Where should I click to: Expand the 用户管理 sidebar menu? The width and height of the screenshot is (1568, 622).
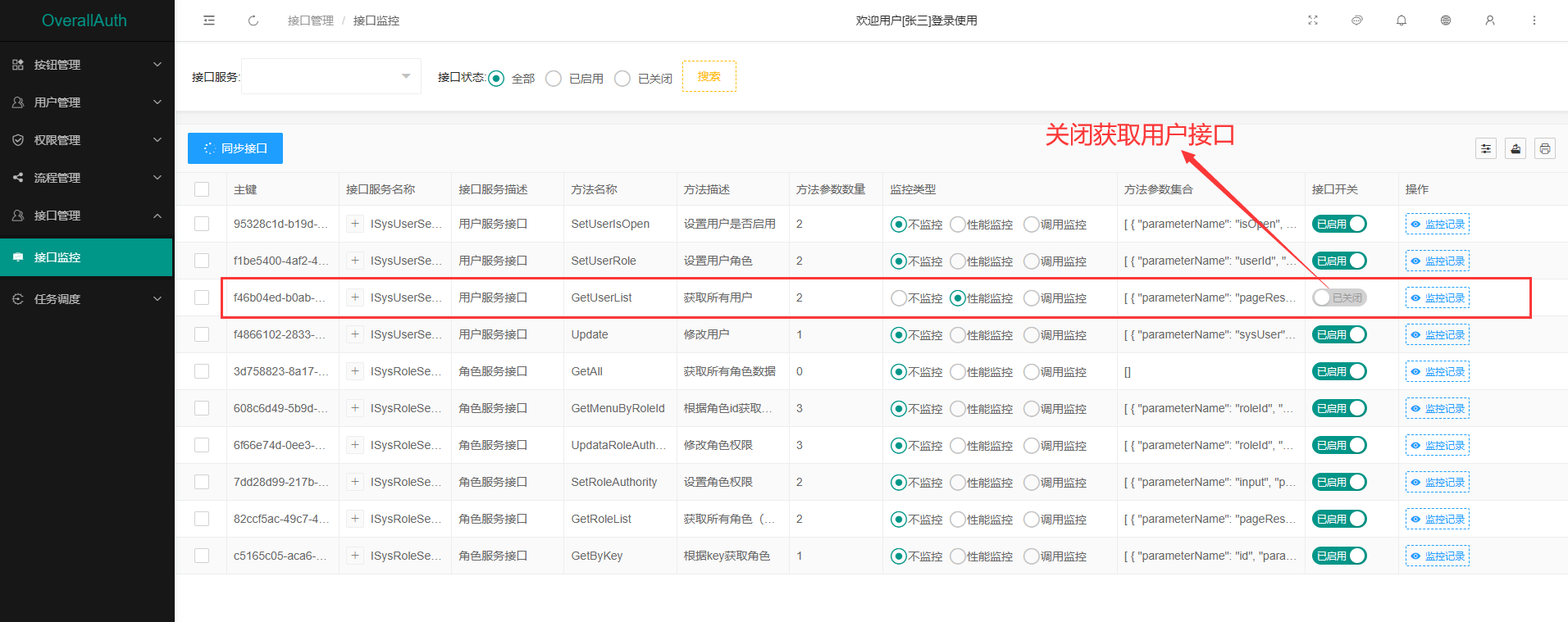[x=86, y=102]
